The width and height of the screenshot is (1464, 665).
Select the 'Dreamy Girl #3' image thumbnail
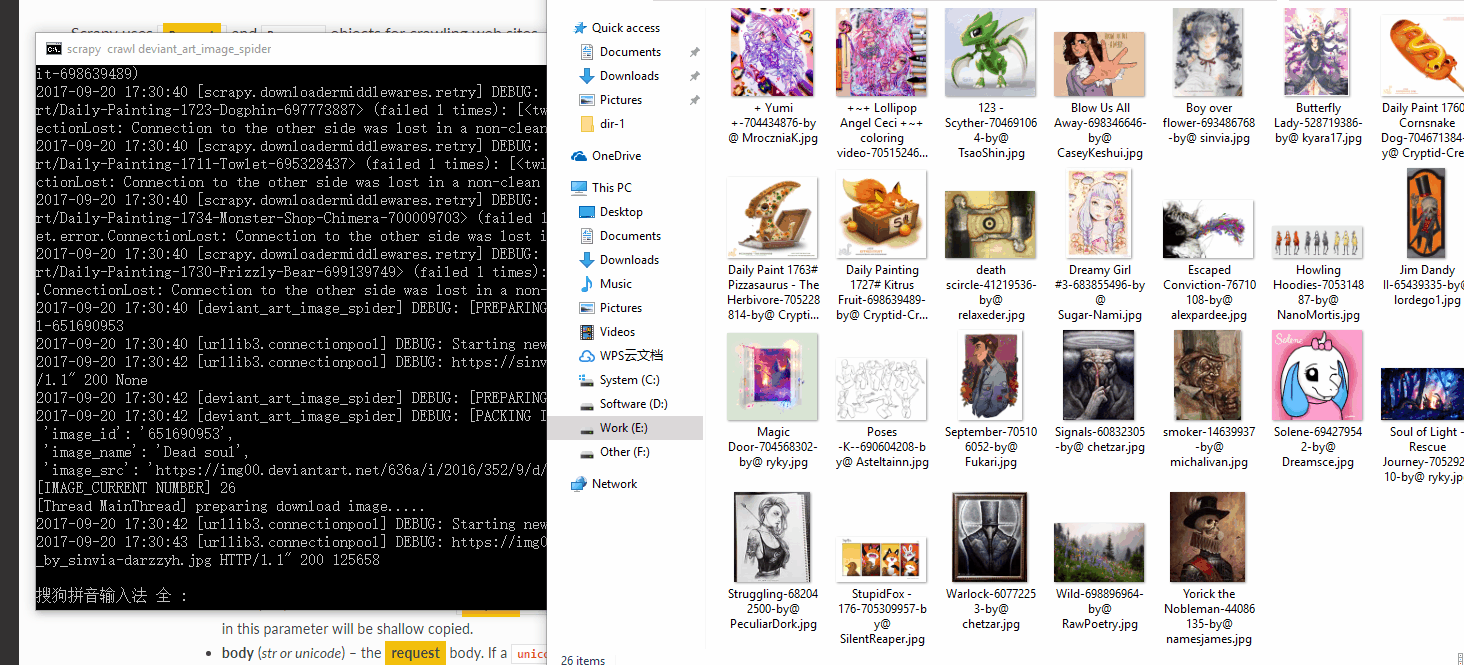[1100, 215]
